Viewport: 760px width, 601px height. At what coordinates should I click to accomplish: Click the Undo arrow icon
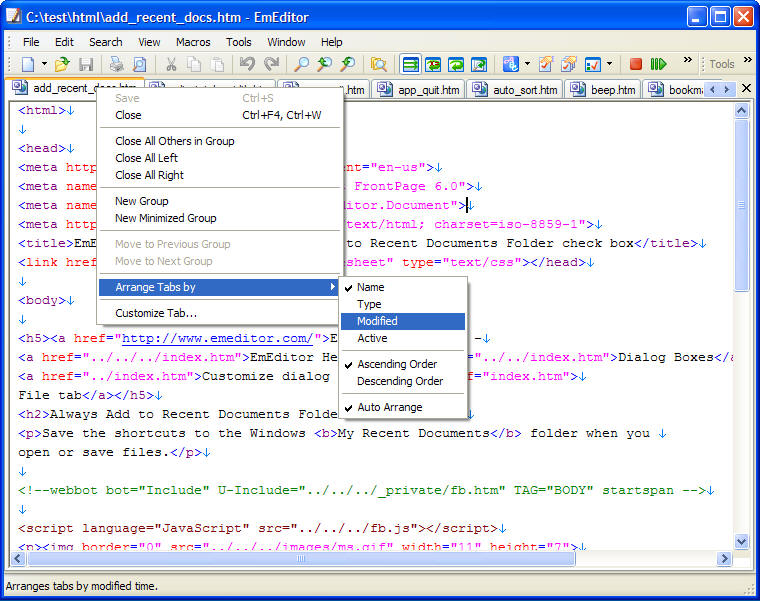coord(247,64)
